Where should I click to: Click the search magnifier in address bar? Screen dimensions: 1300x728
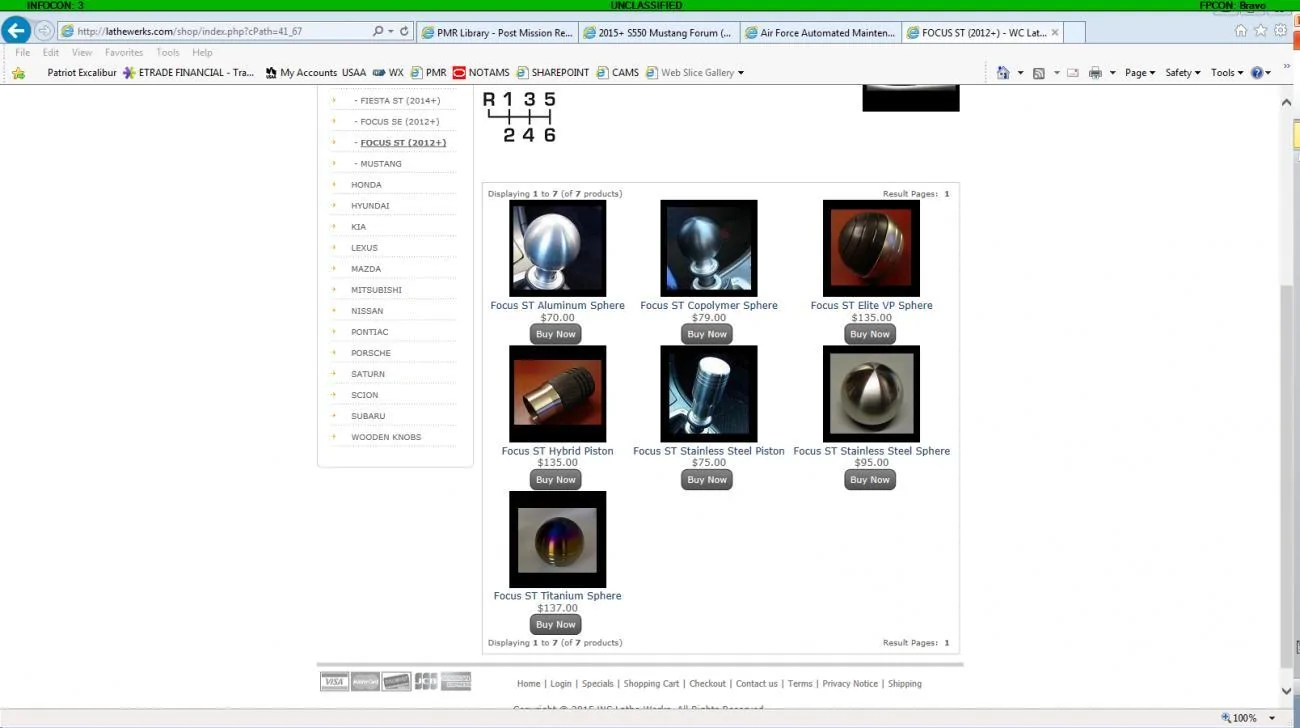point(378,32)
